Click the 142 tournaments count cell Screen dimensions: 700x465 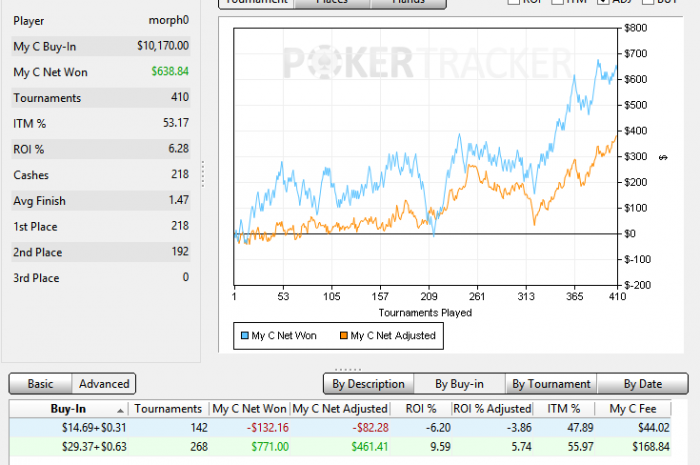199,428
